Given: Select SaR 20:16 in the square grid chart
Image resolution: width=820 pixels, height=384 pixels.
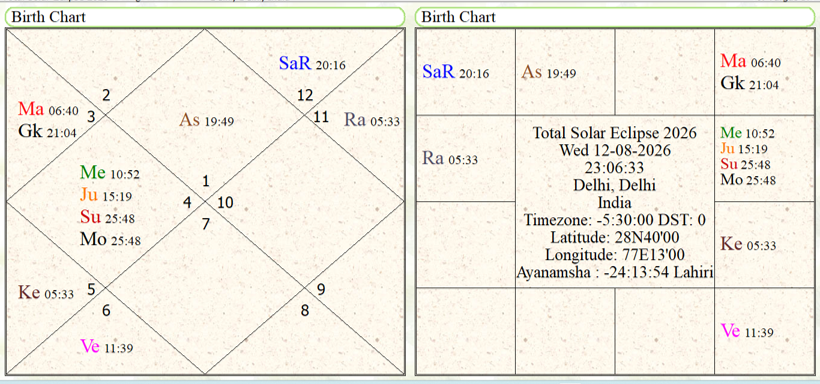Looking at the screenshot, I should point(455,72).
